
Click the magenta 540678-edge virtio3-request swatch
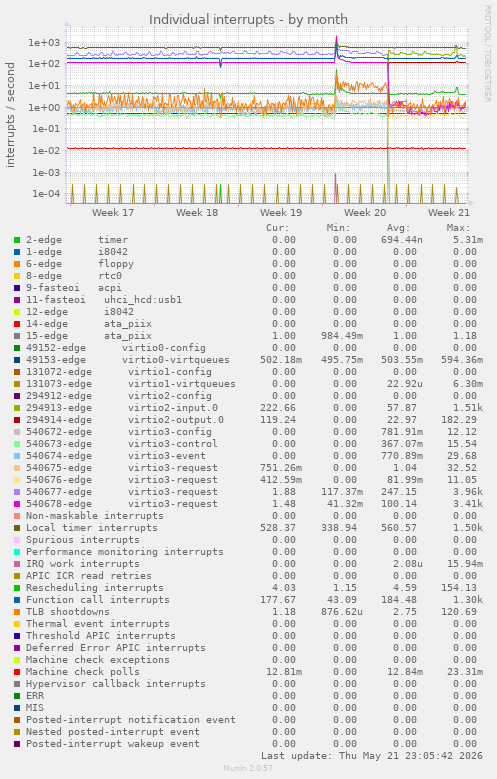(17, 504)
